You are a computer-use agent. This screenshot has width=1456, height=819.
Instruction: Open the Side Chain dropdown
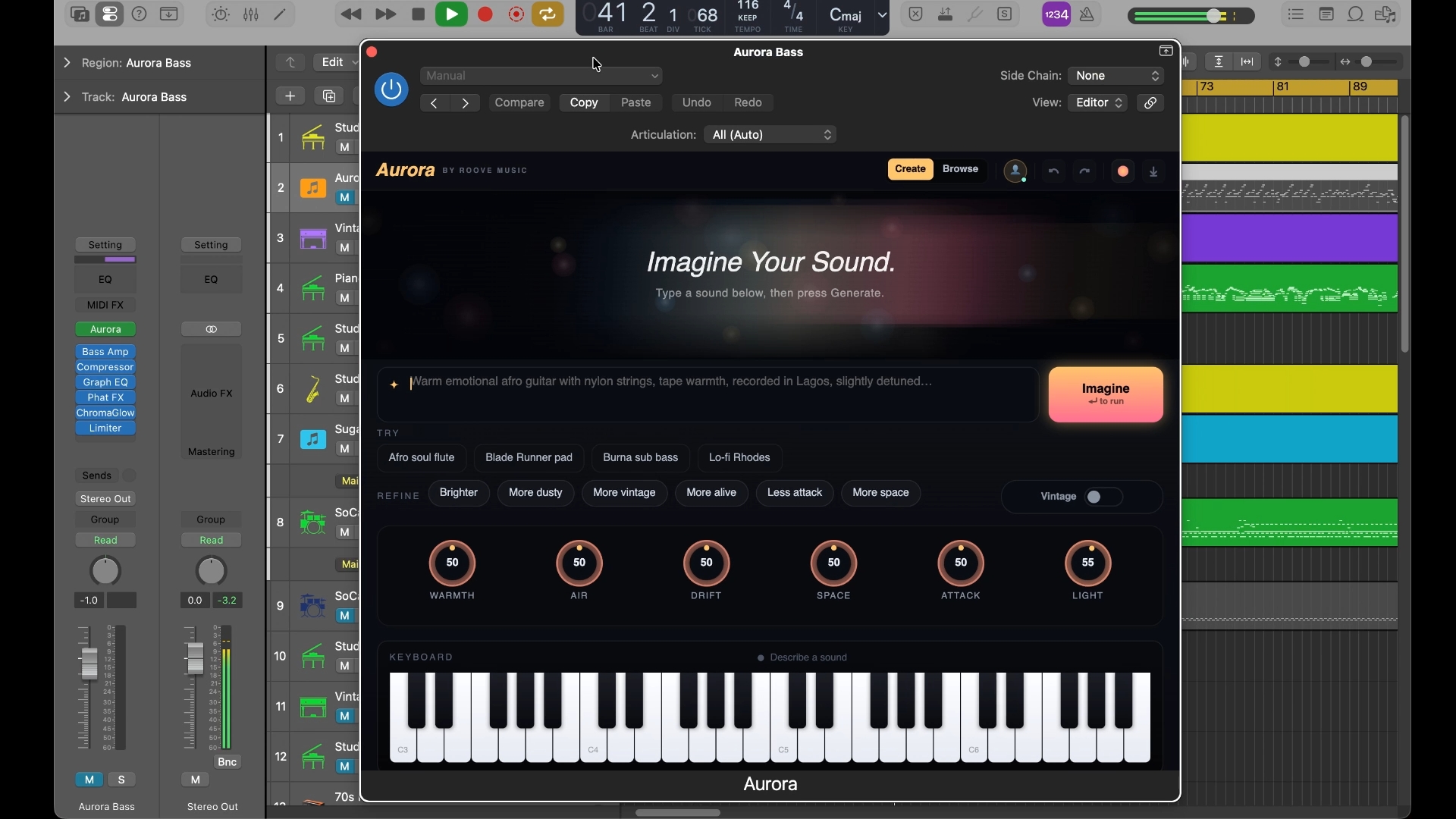point(1117,76)
